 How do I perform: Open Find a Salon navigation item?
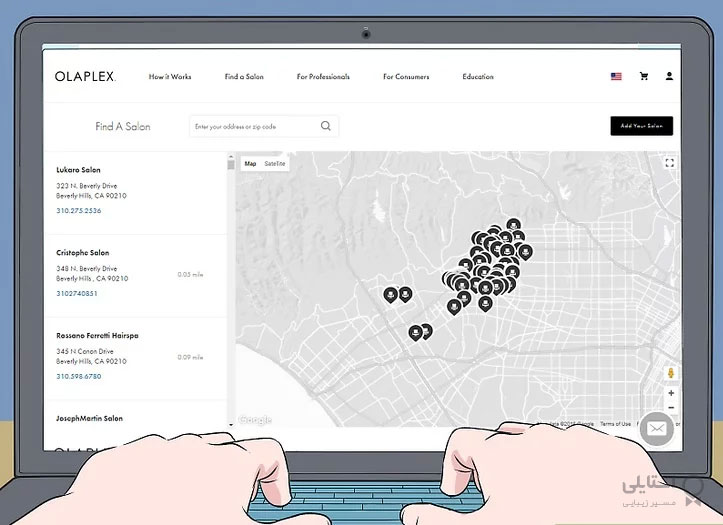[x=244, y=77]
